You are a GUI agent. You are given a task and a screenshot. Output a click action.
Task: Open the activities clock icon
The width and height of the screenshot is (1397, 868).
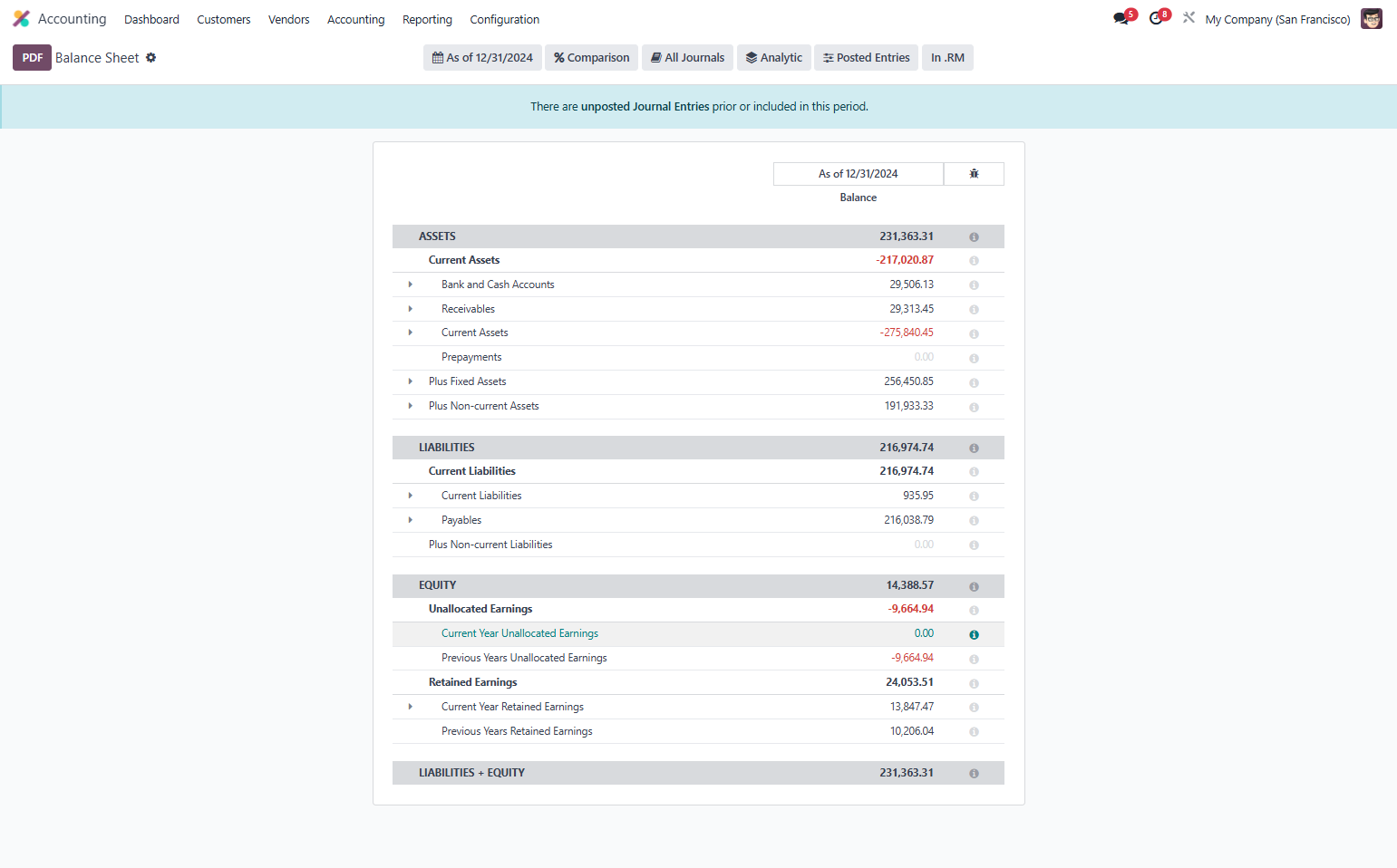click(1157, 18)
